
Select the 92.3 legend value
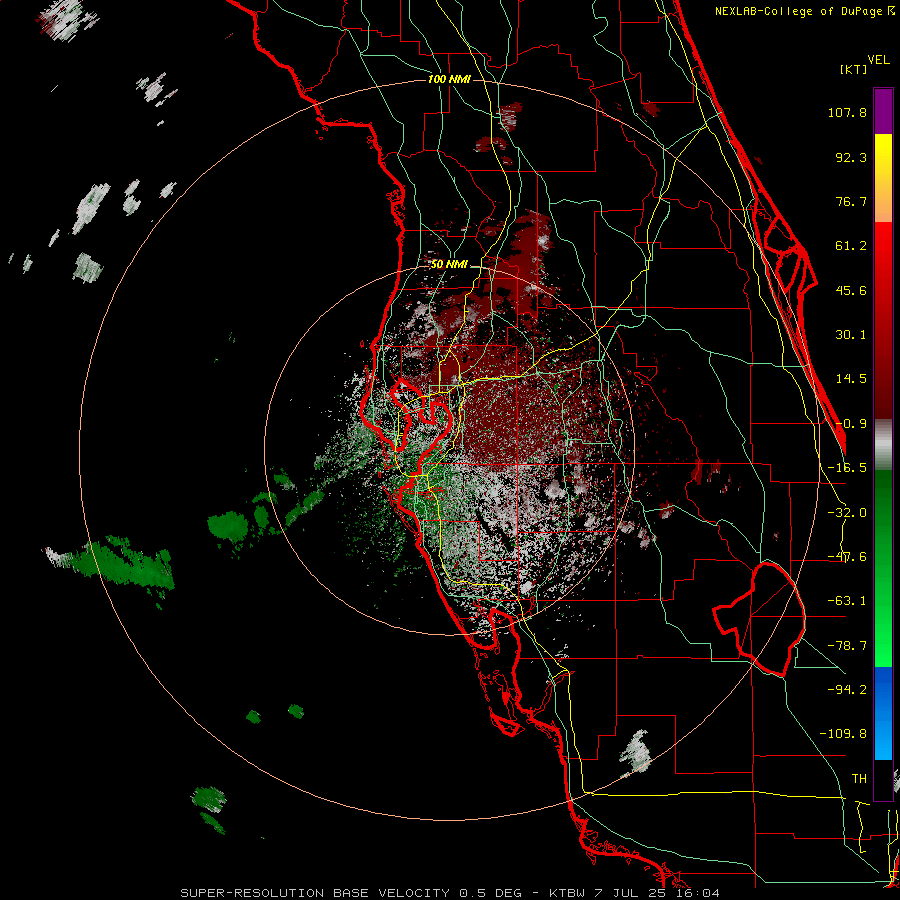[x=851, y=157]
